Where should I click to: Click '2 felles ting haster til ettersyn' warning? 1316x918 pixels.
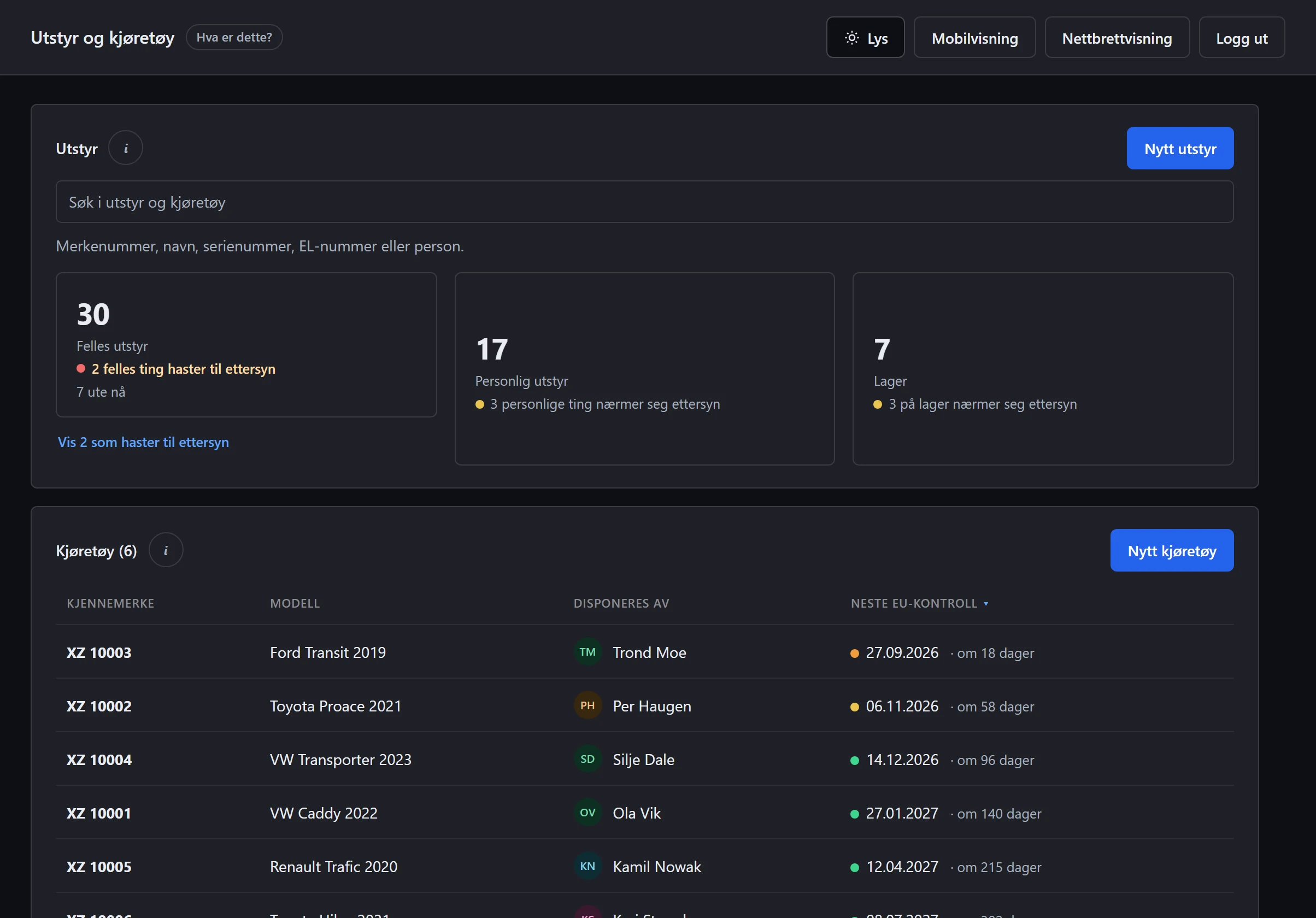coord(184,369)
